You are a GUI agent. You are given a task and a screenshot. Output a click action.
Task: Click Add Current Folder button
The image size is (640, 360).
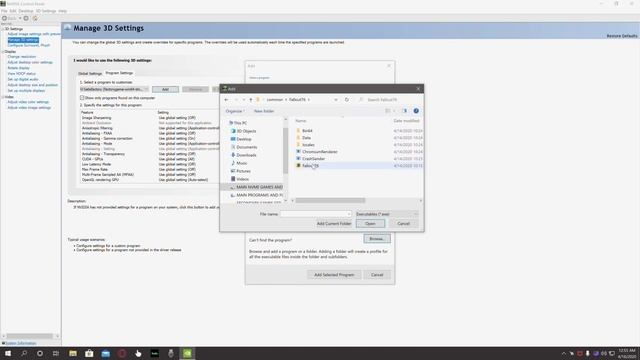(334, 224)
